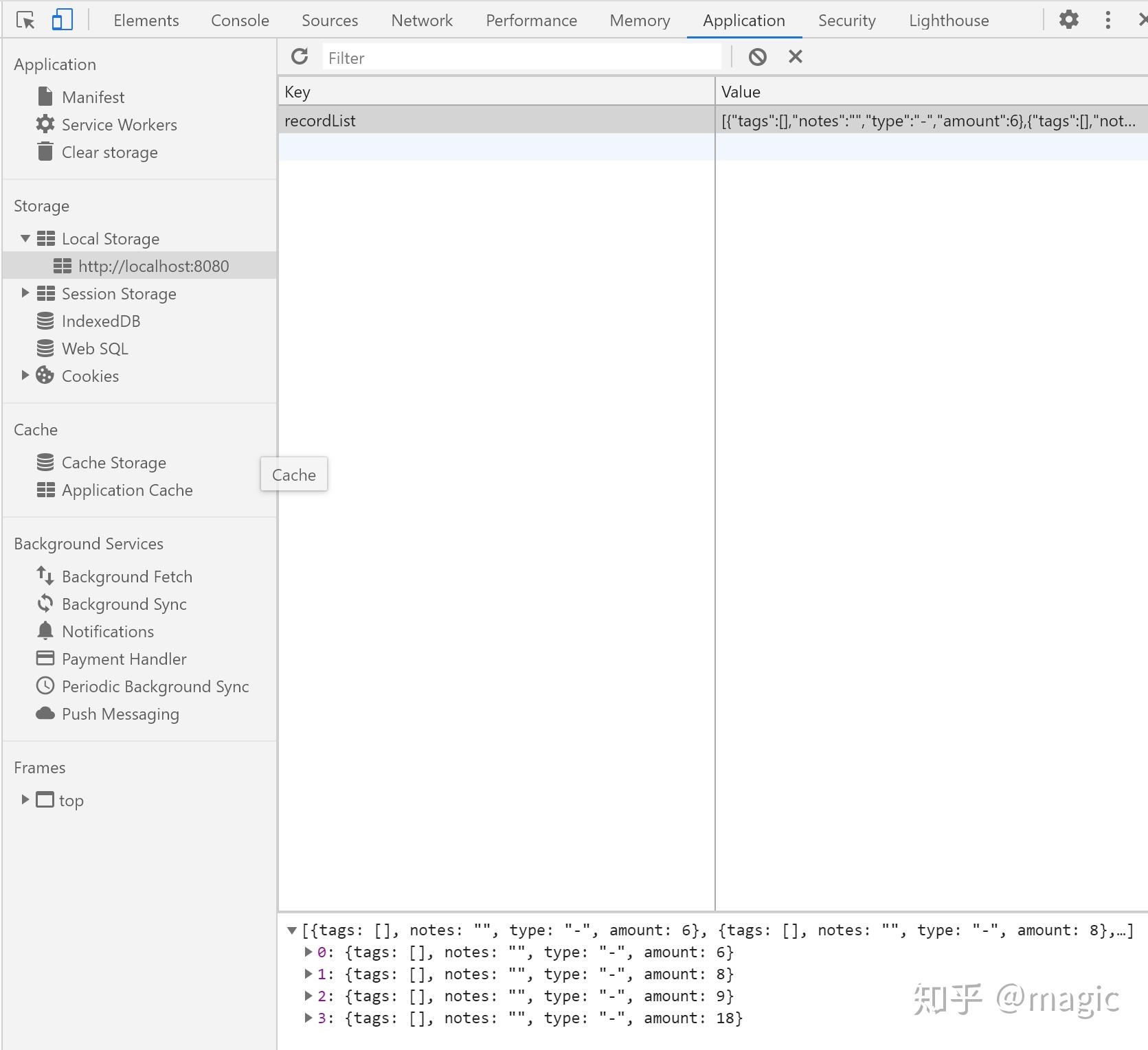
Task: Open IndexedDB storage
Action: [100, 321]
